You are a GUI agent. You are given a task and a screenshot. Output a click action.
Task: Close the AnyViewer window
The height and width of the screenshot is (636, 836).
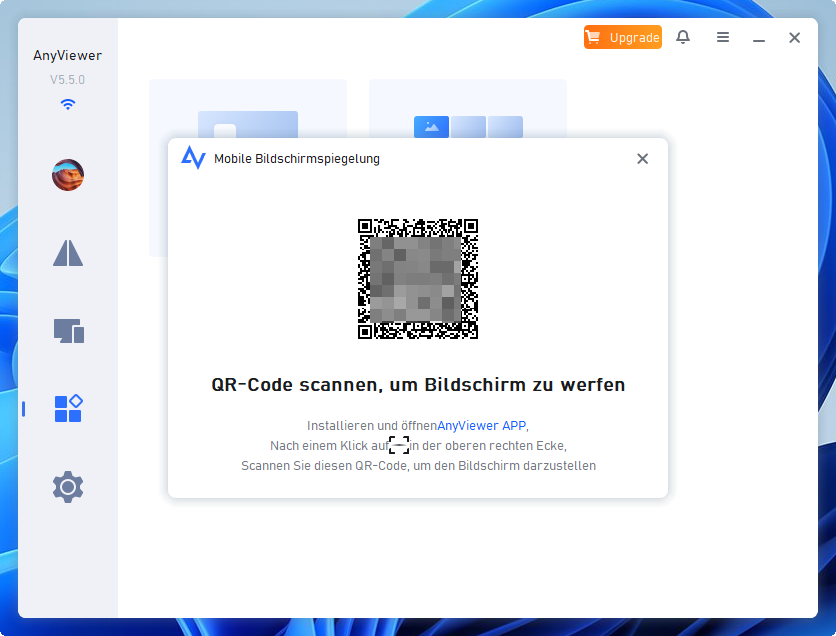tap(794, 37)
